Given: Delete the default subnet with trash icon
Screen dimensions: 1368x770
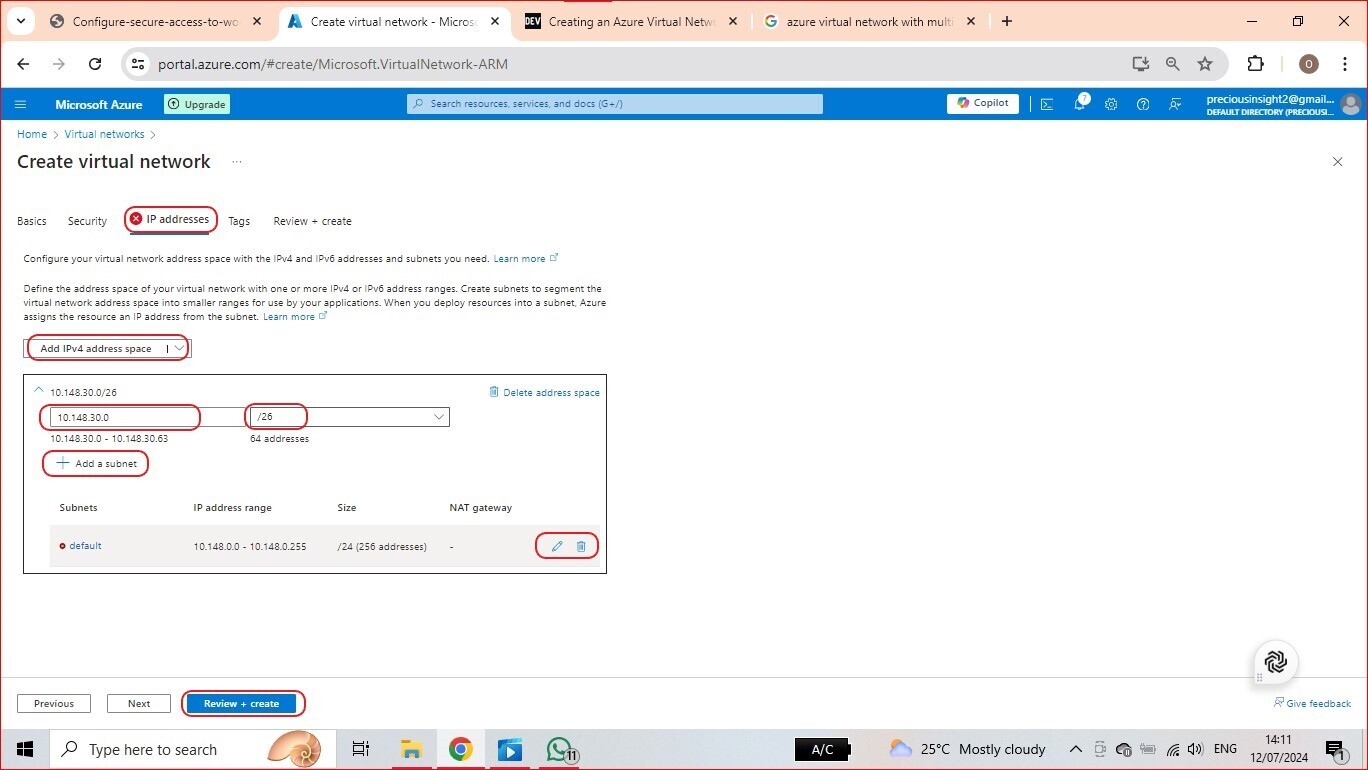Looking at the screenshot, I should click(x=581, y=546).
